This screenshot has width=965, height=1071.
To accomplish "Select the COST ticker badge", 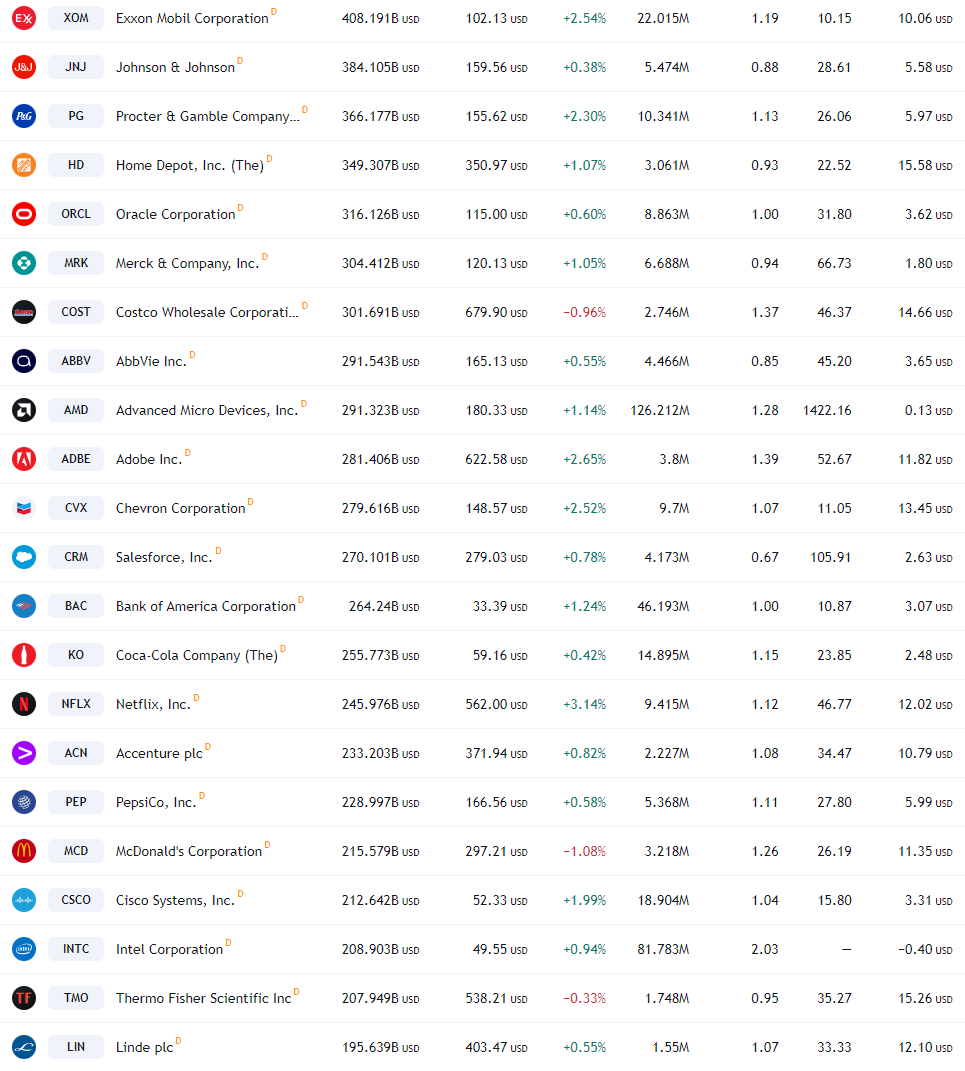I will (76, 312).
